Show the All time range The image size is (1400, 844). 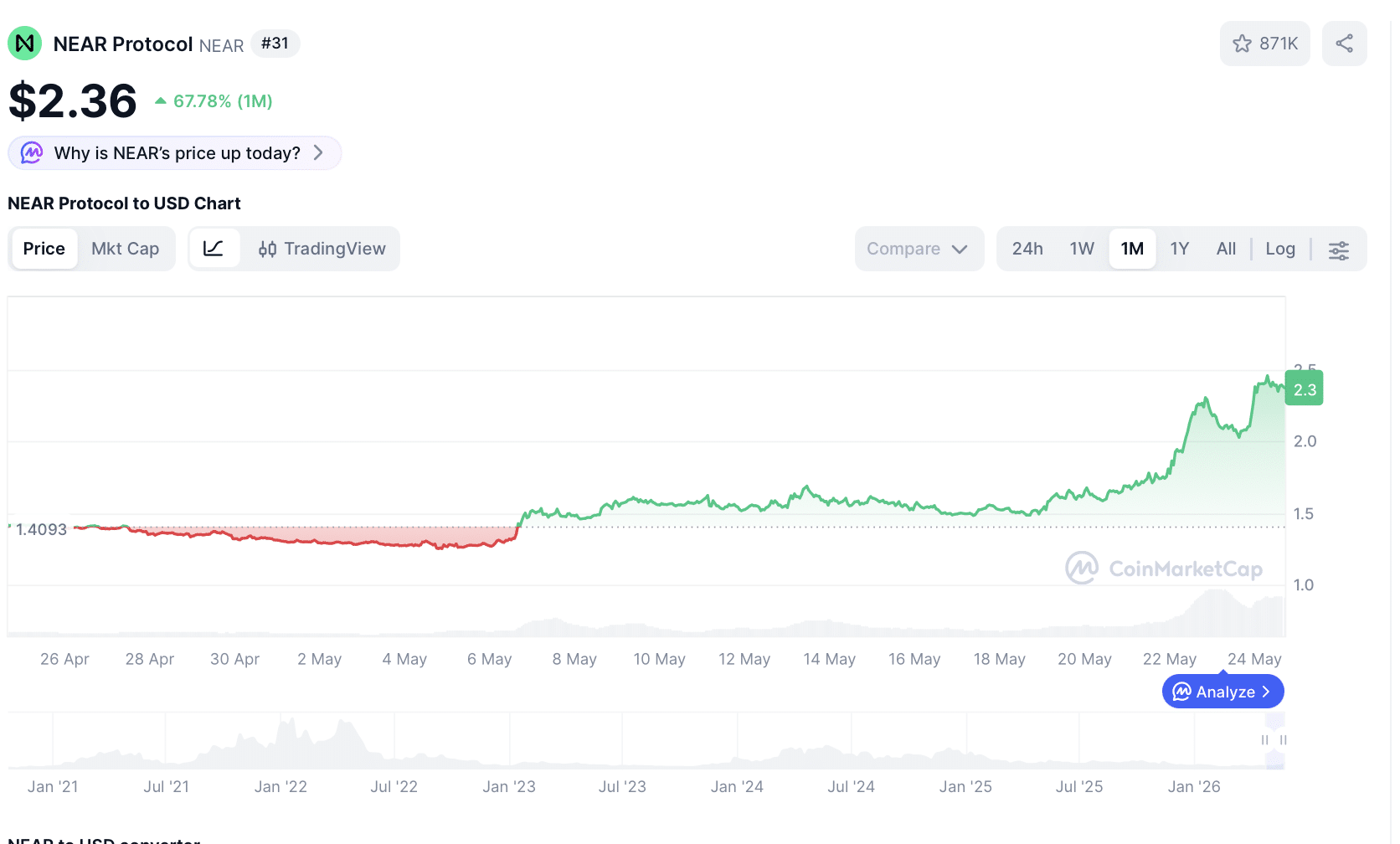tap(1226, 249)
